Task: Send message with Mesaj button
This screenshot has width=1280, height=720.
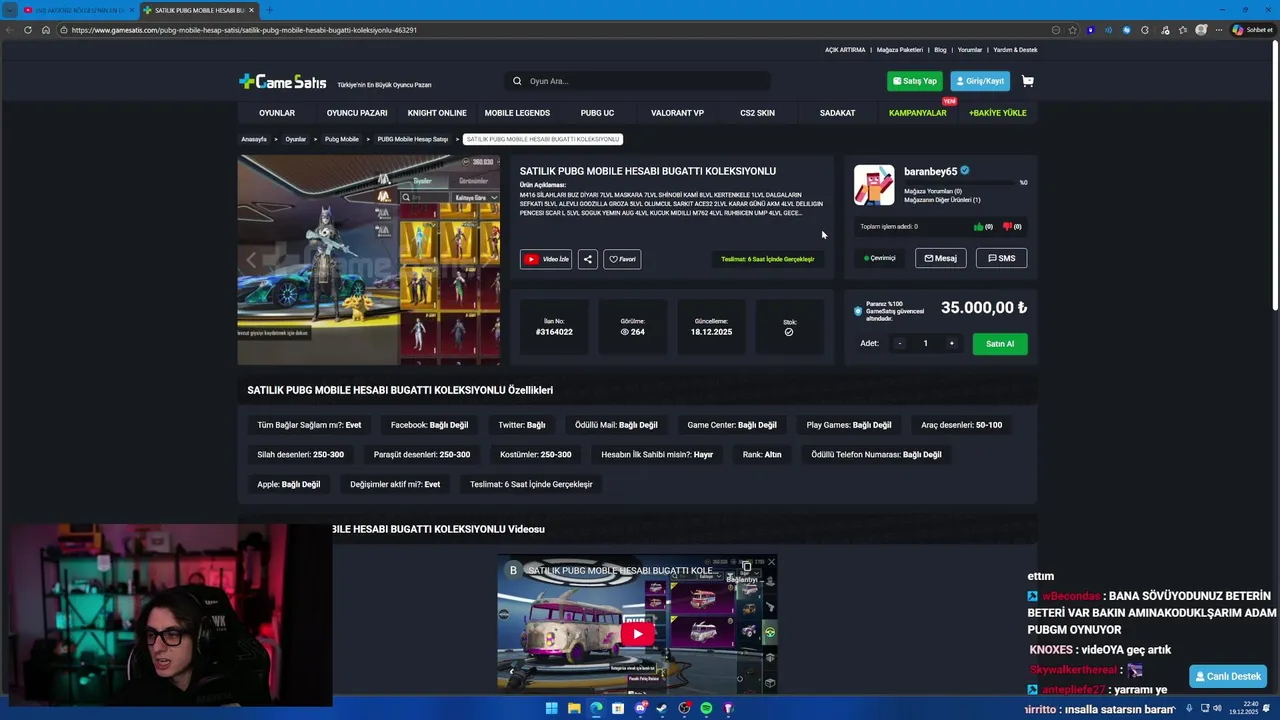Action: [x=940, y=258]
